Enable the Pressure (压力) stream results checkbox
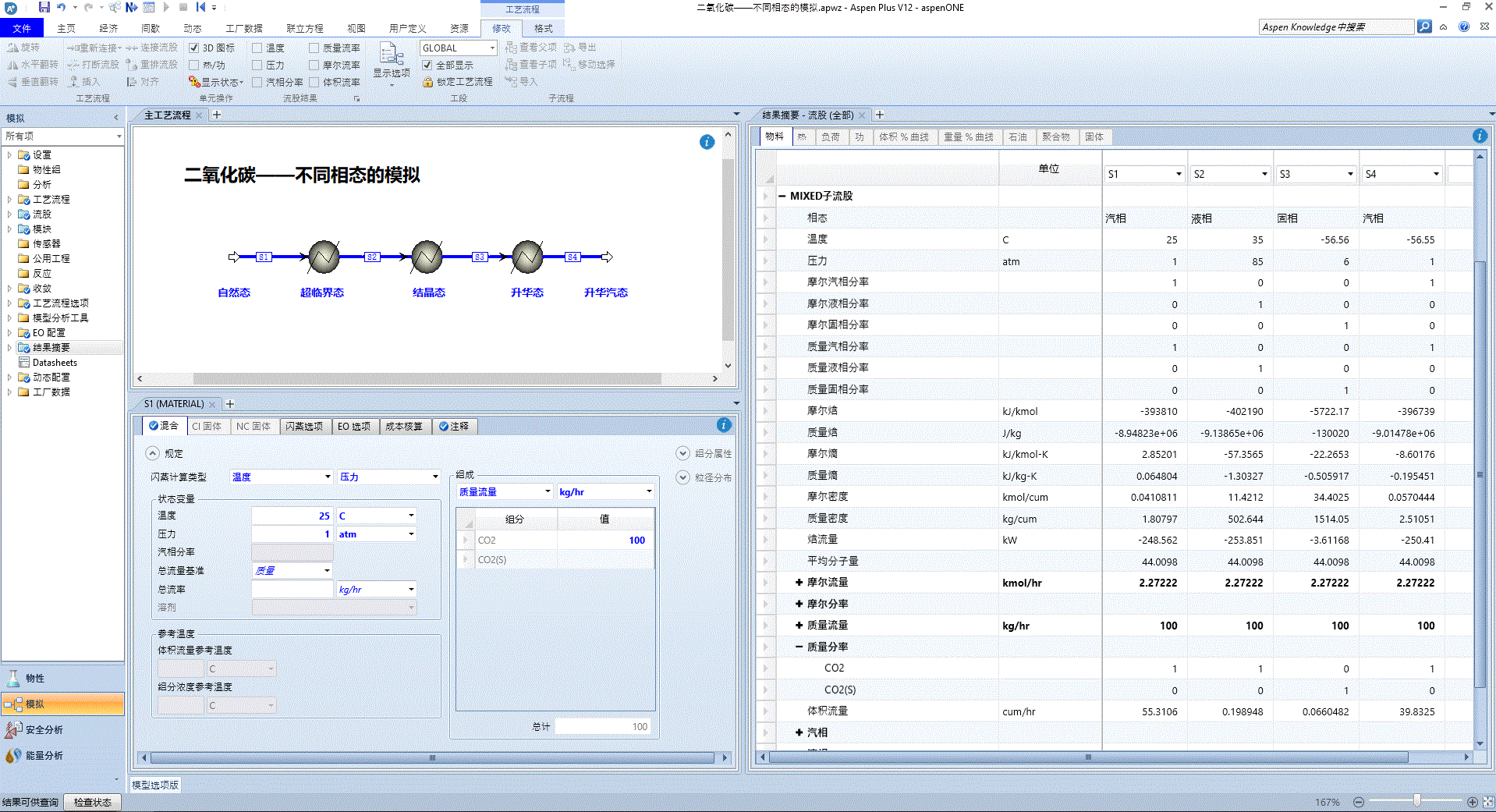Screen dimensions: 1496x812 [257, 66]
